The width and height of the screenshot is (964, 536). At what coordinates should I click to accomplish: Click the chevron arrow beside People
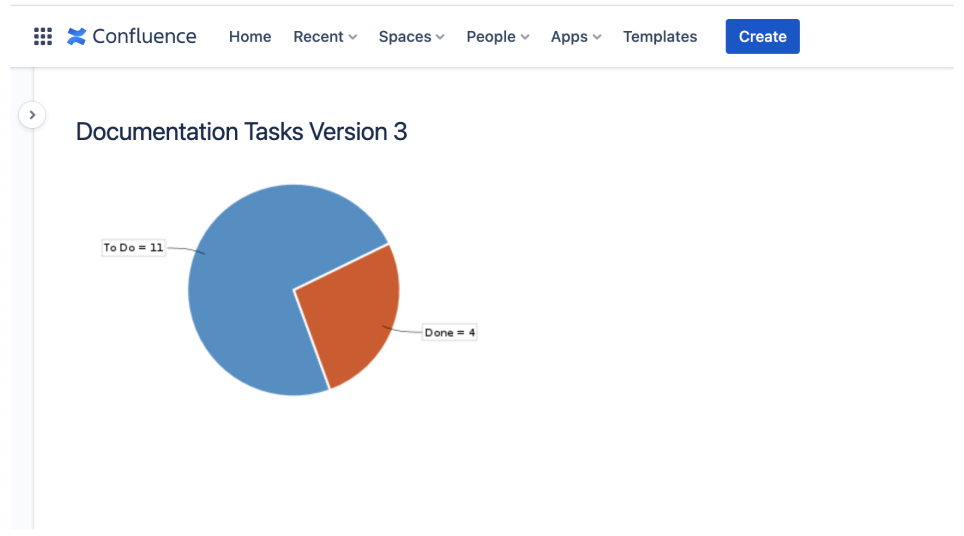[x=525, y=37]
